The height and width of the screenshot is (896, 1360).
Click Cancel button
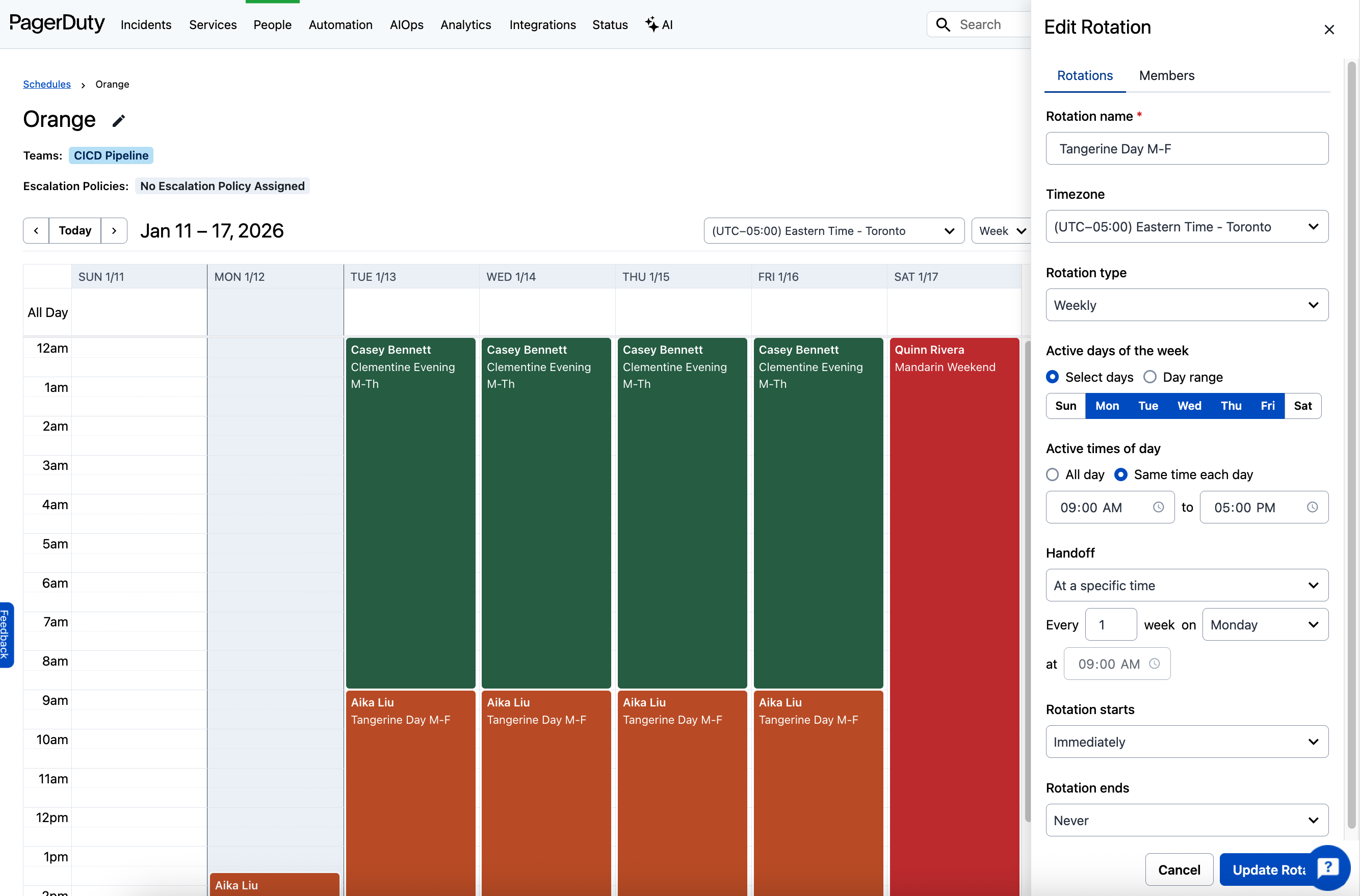[x=1179, y=869]
